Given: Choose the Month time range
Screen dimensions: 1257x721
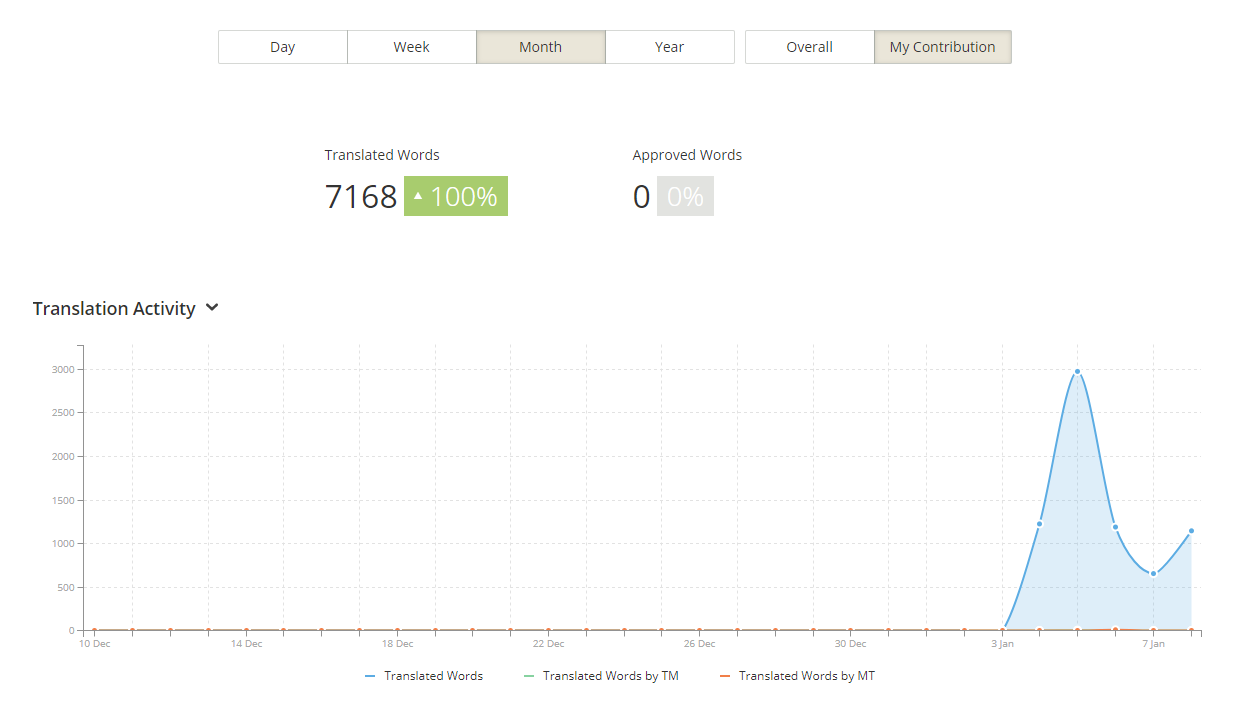Looking at the screenshot, I should point(541,47).
